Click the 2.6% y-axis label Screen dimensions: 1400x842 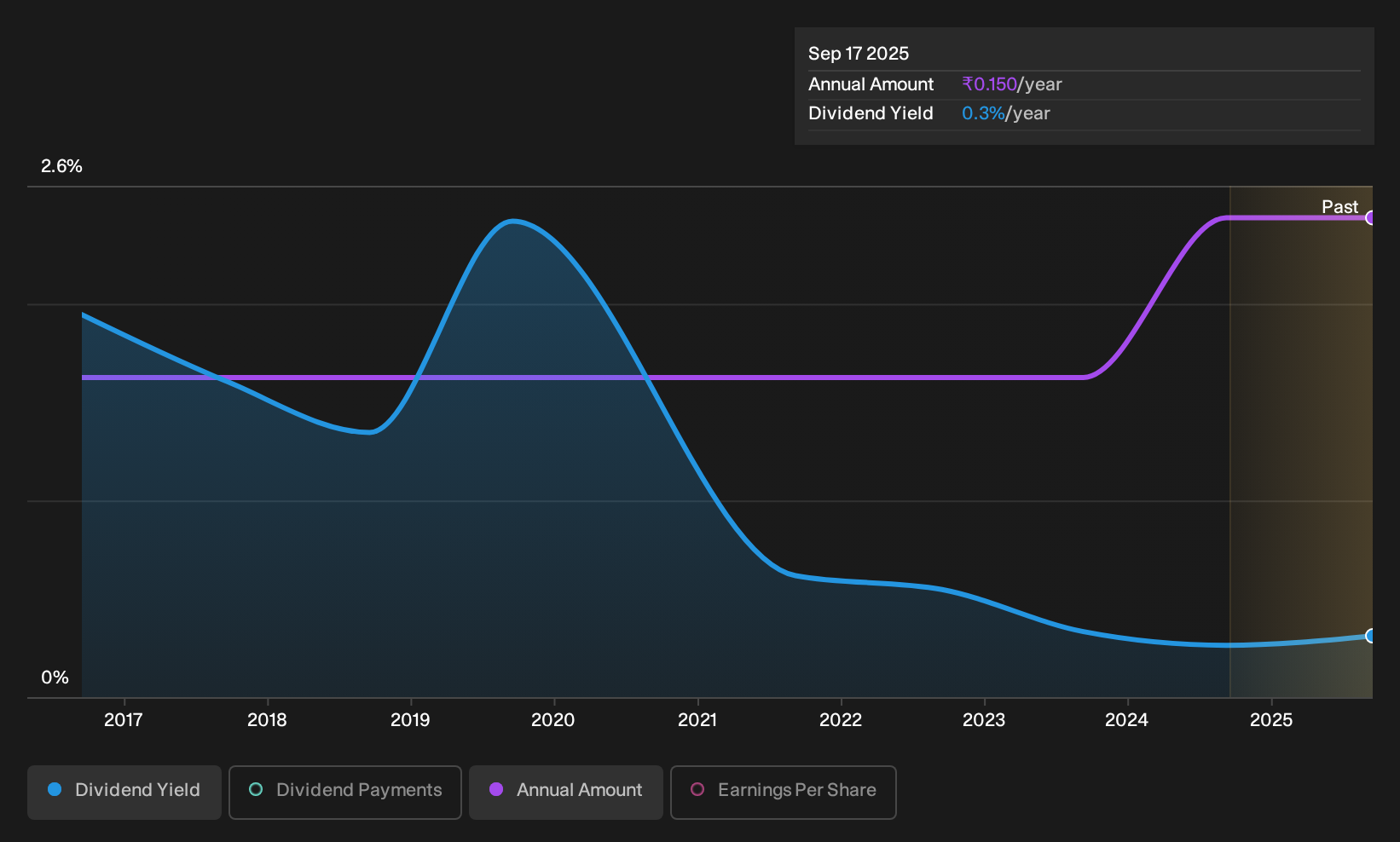(61, 166)
